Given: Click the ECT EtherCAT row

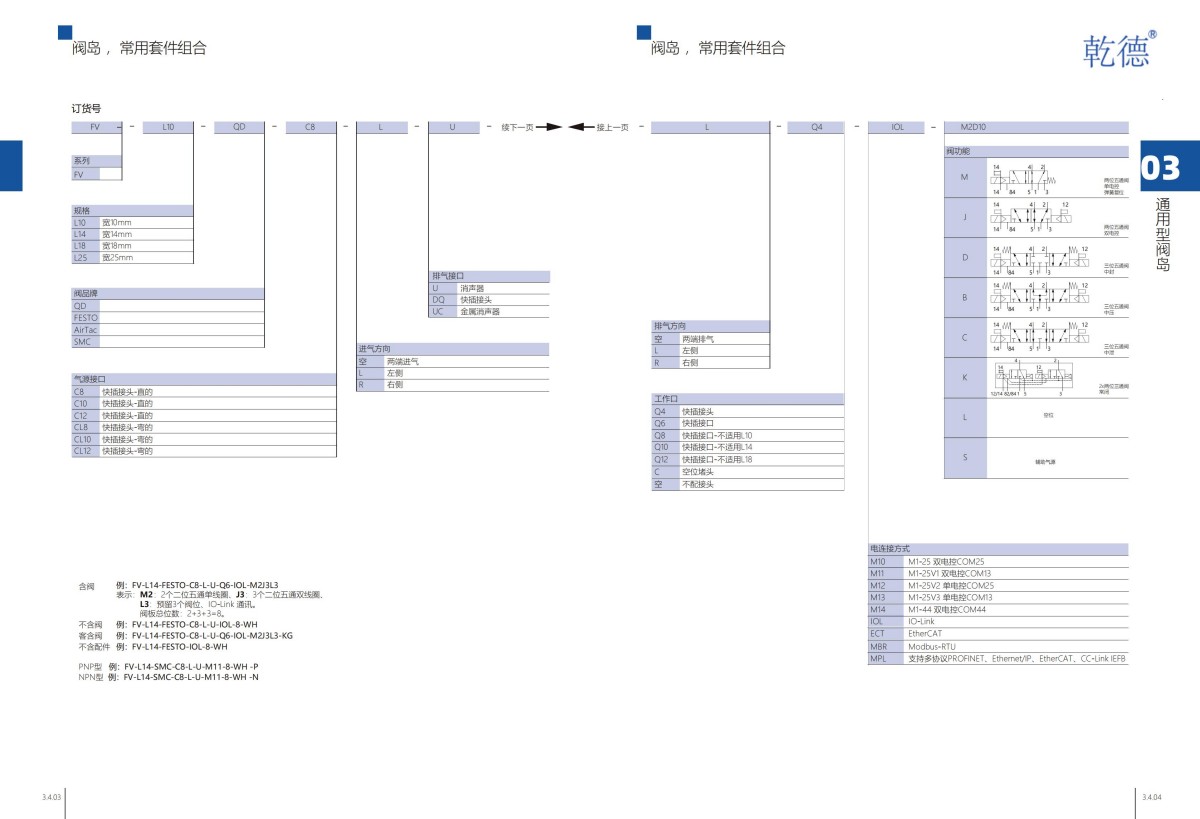Looking at the screenshot, I should tap(997, 633).
